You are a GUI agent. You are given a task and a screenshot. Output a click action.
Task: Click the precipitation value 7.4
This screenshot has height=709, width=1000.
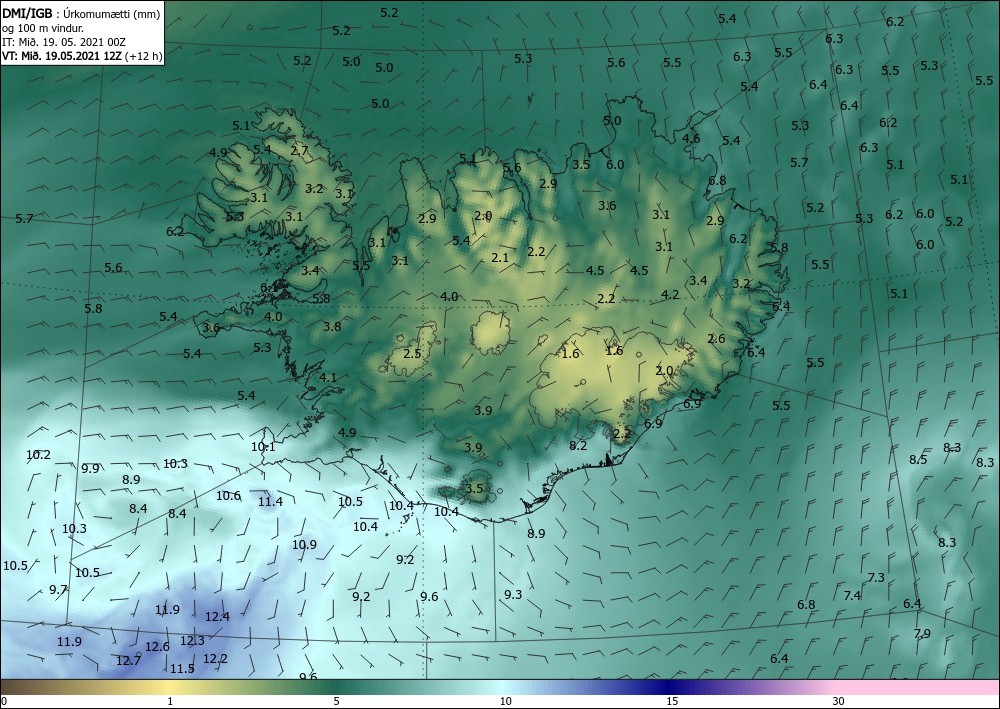click(x=852, y=596)
